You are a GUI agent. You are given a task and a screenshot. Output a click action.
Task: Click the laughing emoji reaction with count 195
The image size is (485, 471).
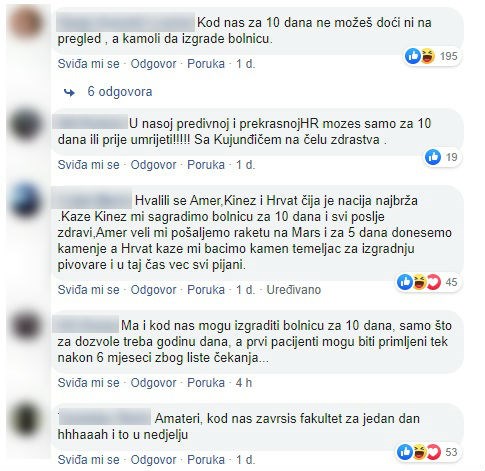click(427, 56)
